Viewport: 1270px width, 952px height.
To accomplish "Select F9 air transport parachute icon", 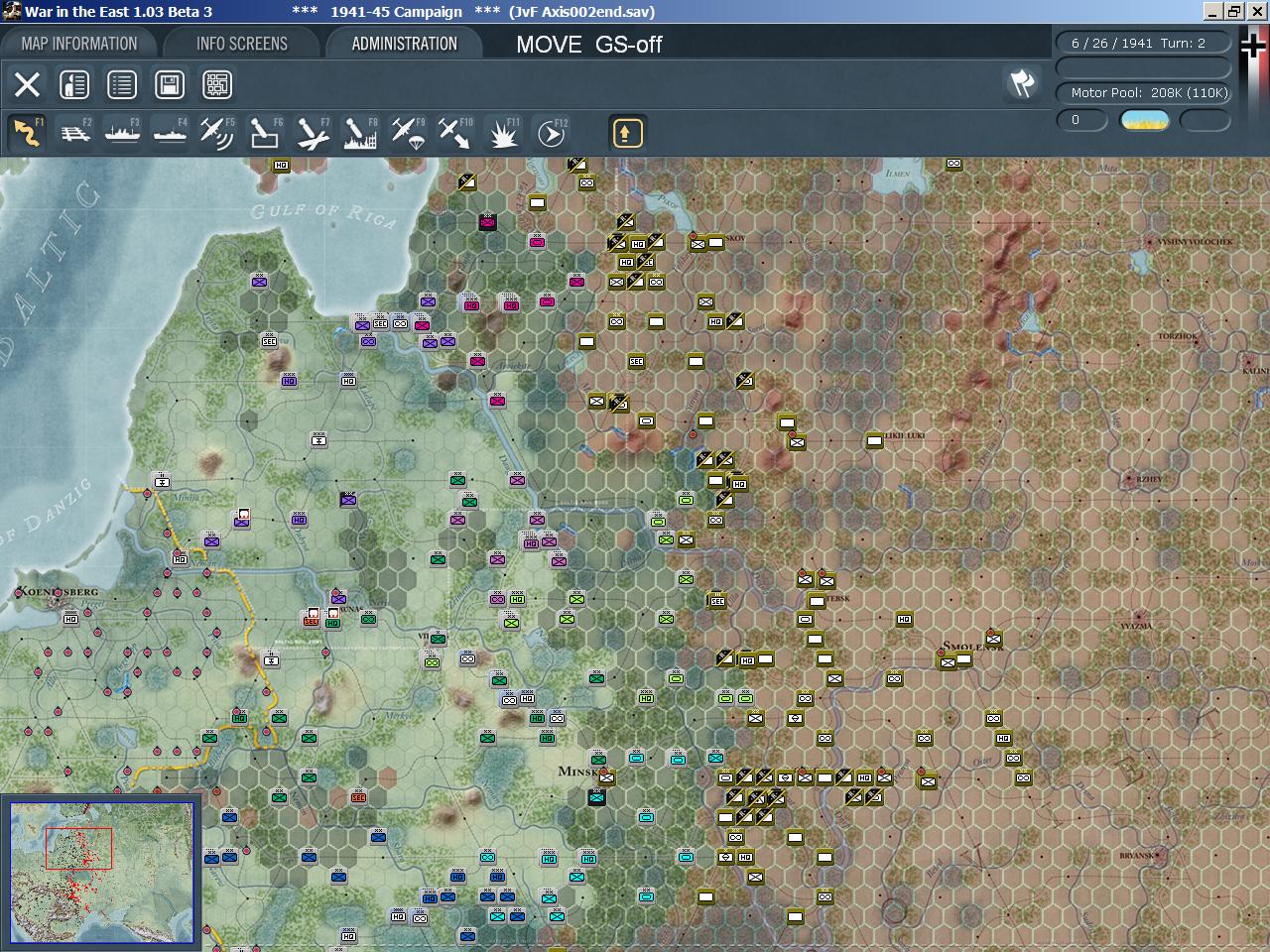I will 408,132.
